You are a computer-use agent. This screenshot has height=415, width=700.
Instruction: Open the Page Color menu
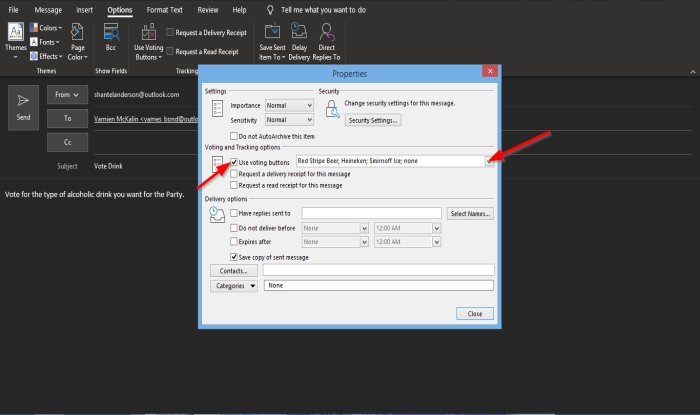(78, 42)
